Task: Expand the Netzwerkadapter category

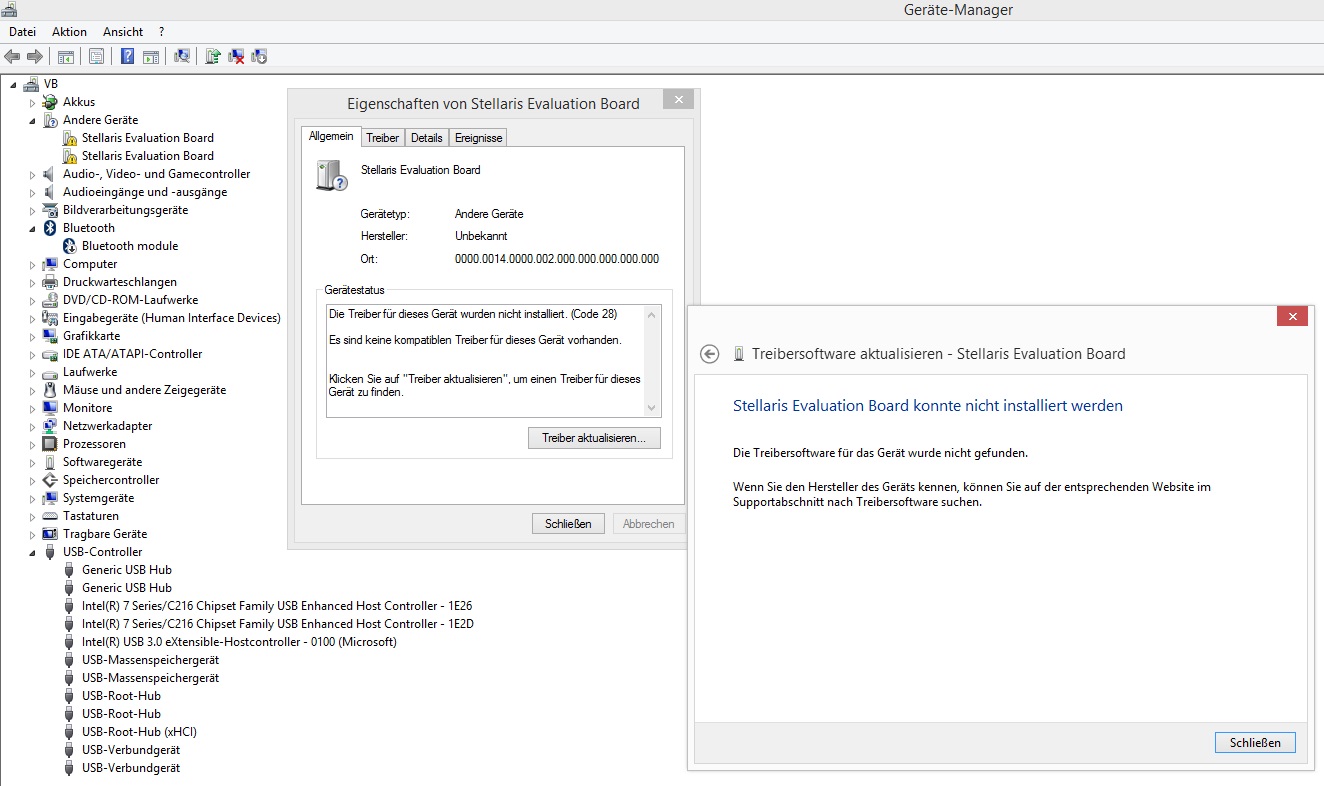Action: [x=32, y=426]
